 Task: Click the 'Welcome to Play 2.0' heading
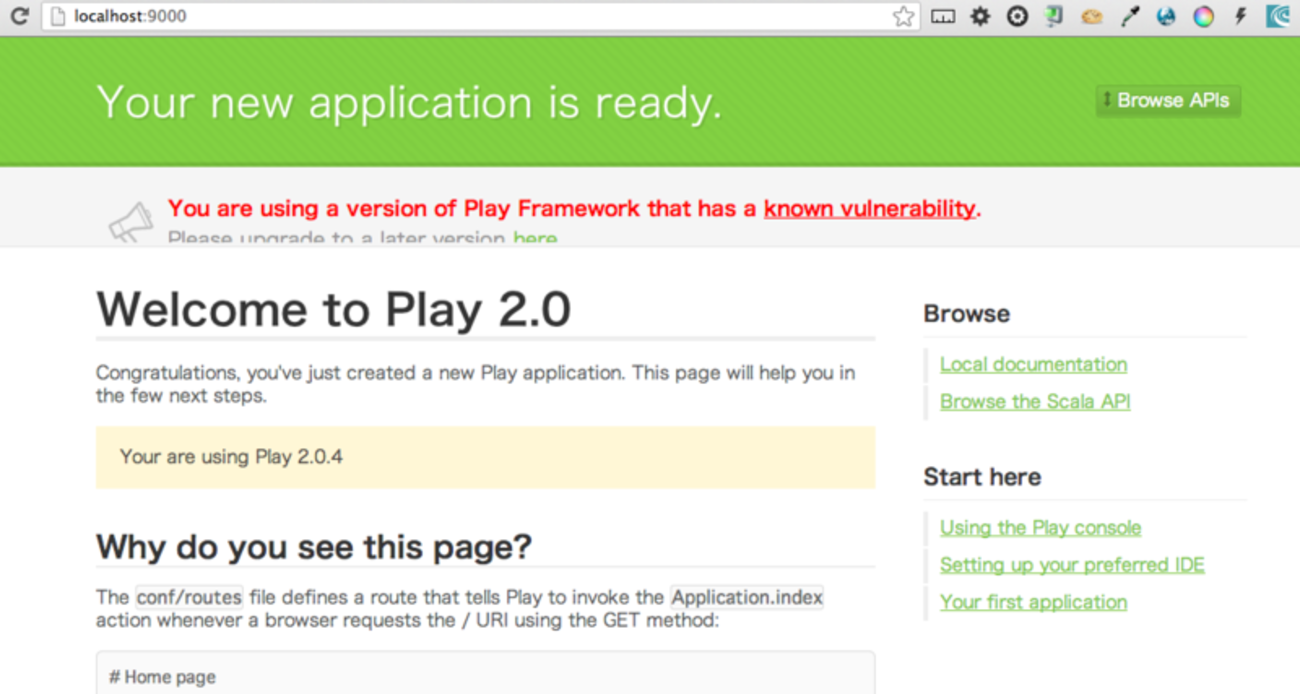point(333,309)
